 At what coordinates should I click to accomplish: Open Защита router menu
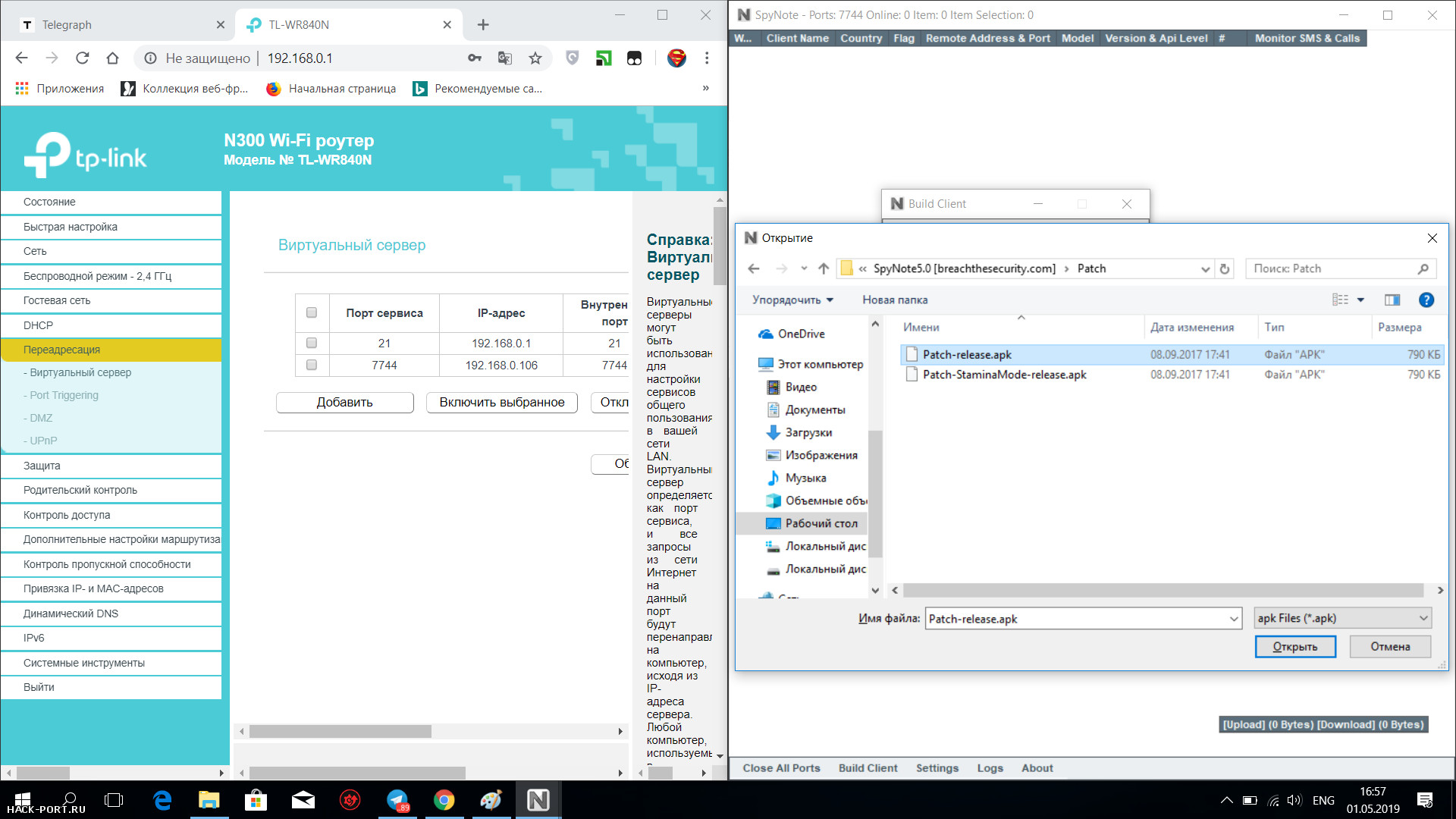[111, 466]
